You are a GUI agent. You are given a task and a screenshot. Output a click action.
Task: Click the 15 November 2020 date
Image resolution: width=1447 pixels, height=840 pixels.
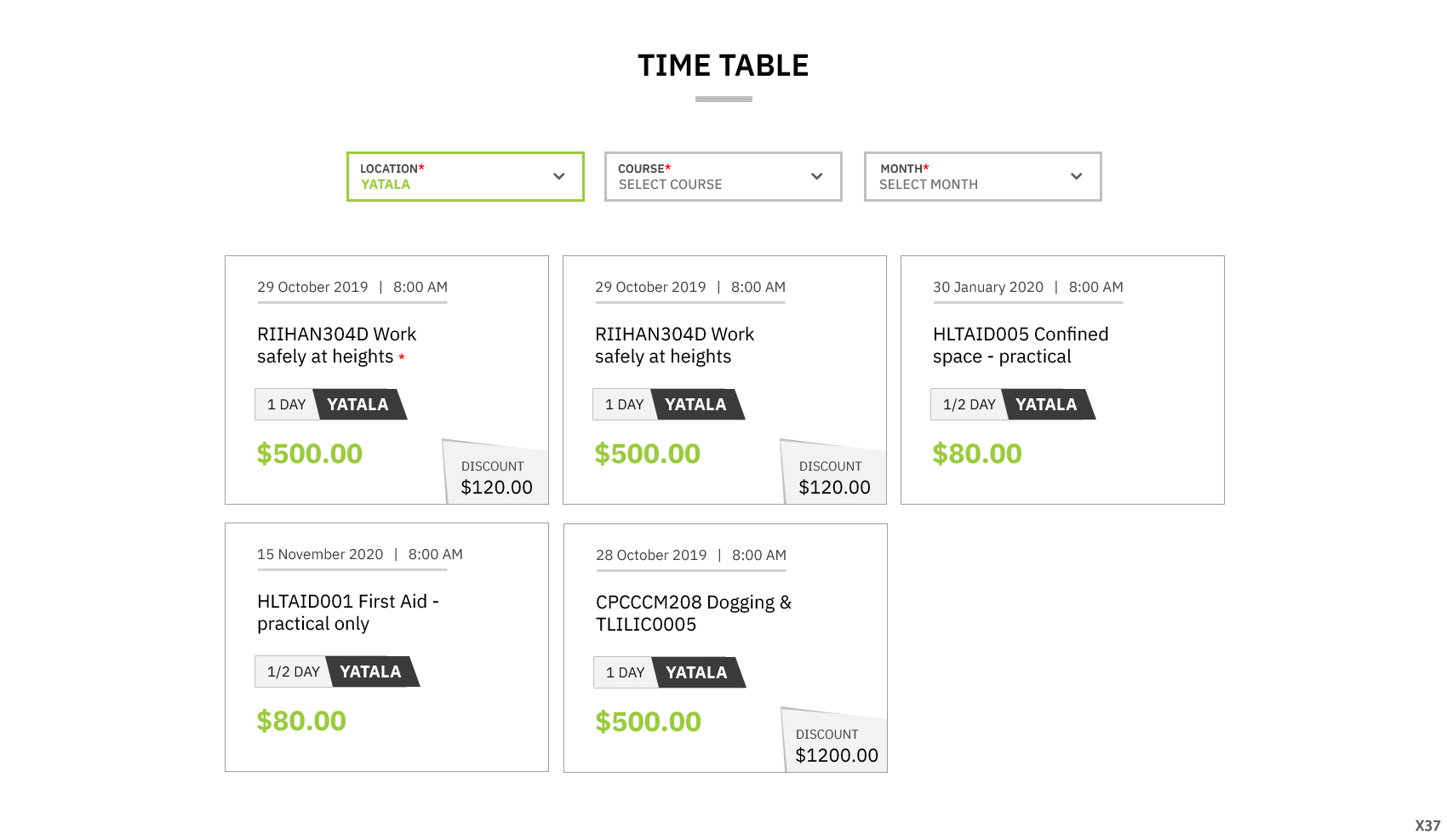[320, 555]
